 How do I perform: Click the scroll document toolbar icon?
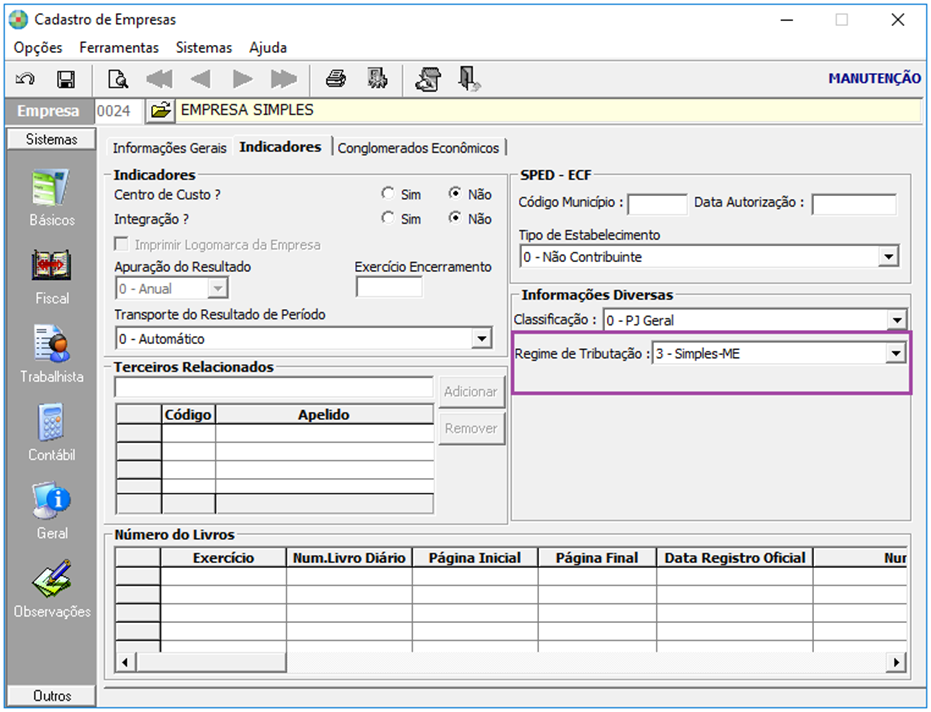click(428, 79)
